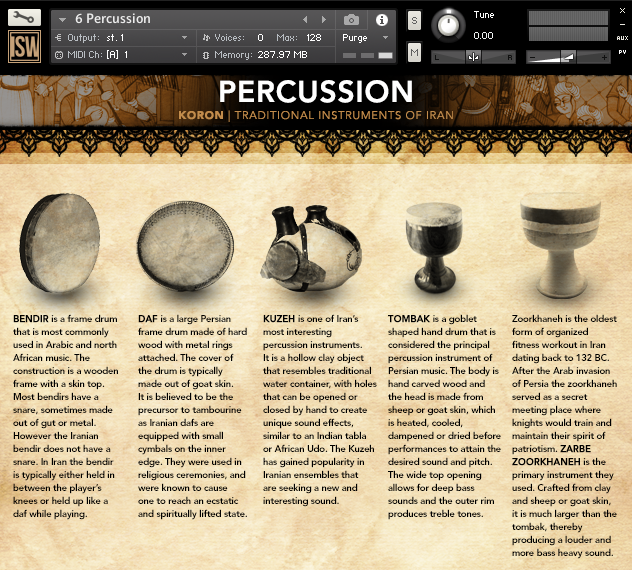Click the Daf drum image
This screenshot has height=570, width=632.
[185, 245]
